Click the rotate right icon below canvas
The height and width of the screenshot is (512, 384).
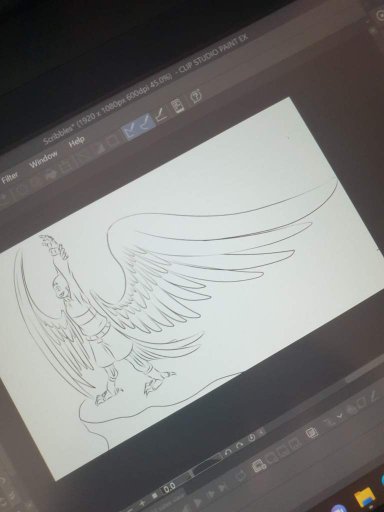(x=240, y=446)
